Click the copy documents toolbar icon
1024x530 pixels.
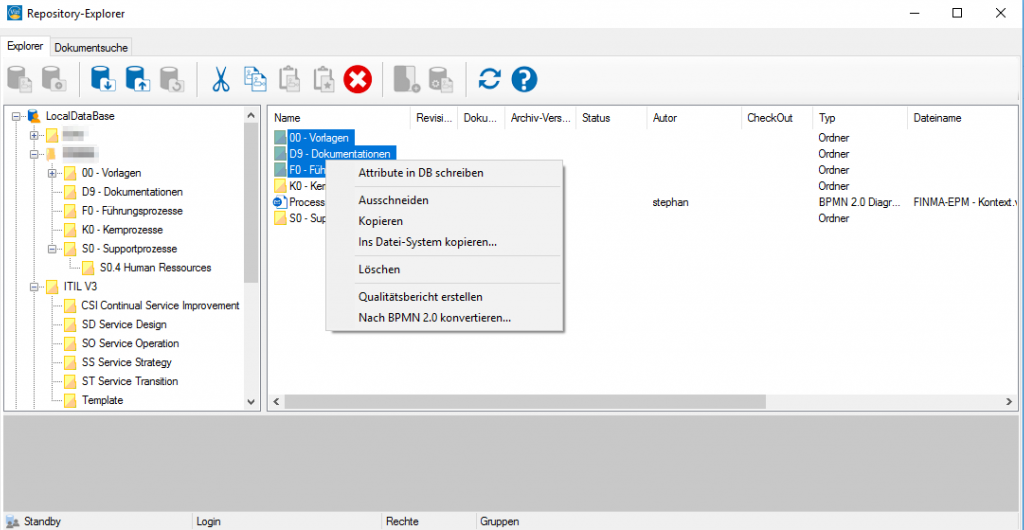(255, 79)
